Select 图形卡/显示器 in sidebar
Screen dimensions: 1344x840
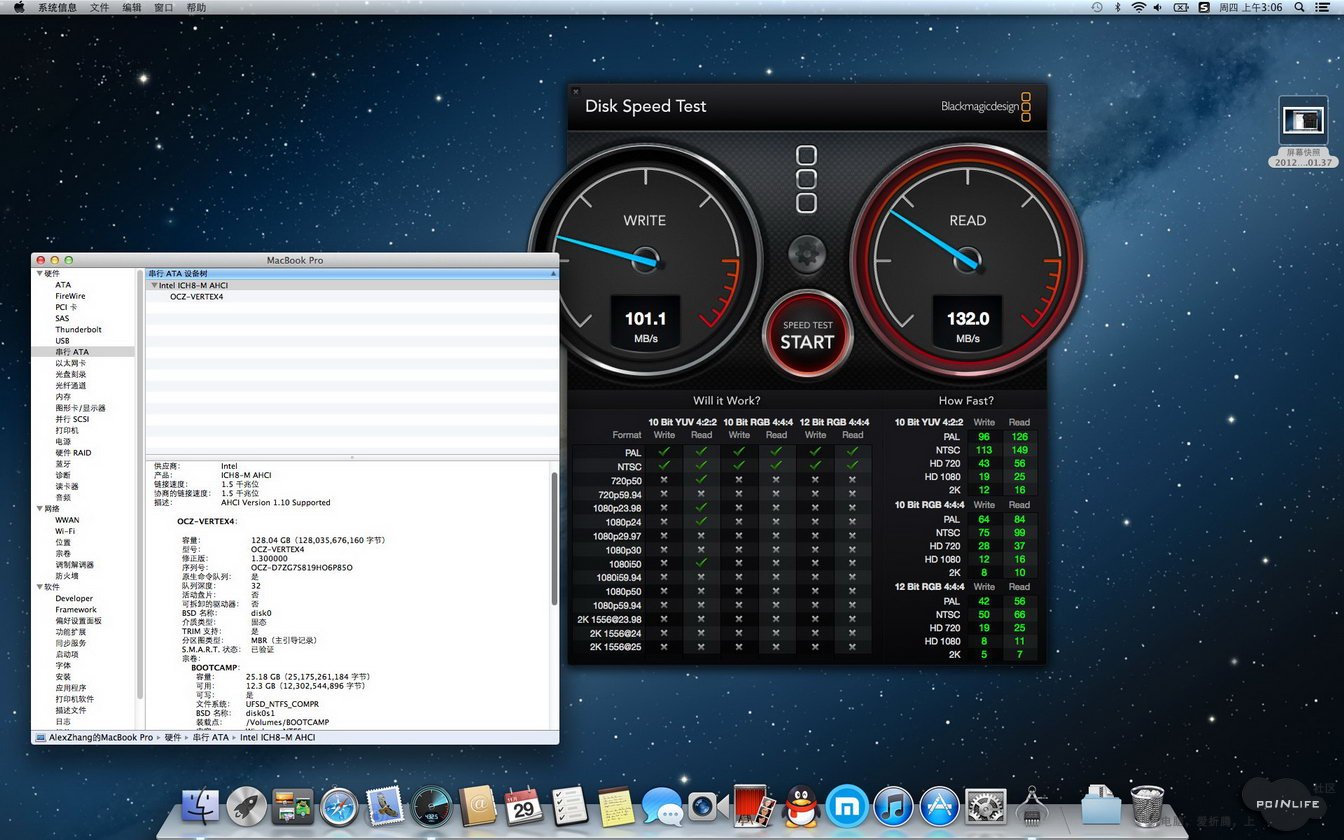(80, 408)
